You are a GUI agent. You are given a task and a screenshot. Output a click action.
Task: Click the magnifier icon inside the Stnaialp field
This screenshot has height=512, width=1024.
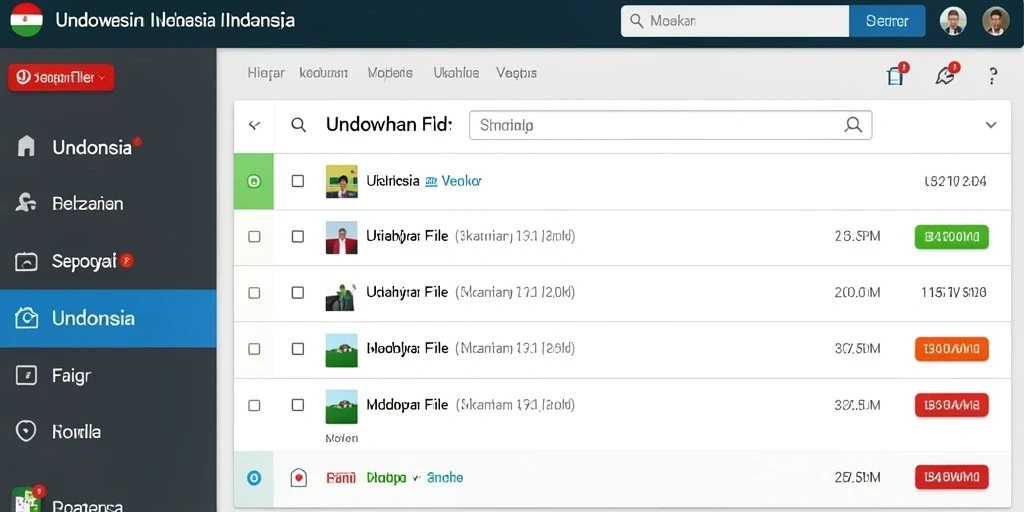[x=853, y=125]
